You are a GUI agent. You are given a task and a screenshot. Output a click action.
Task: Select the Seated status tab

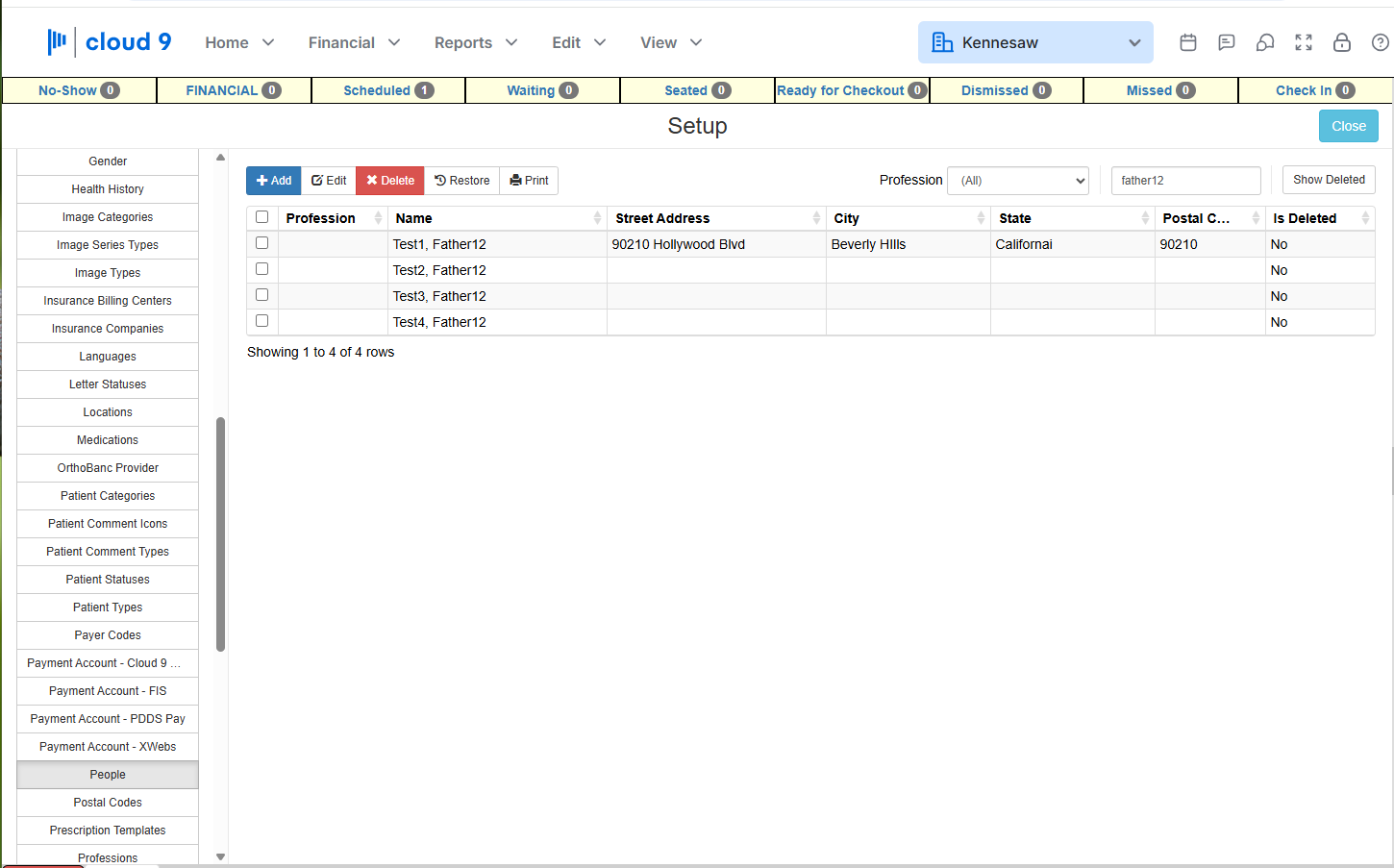pos(697,90)
